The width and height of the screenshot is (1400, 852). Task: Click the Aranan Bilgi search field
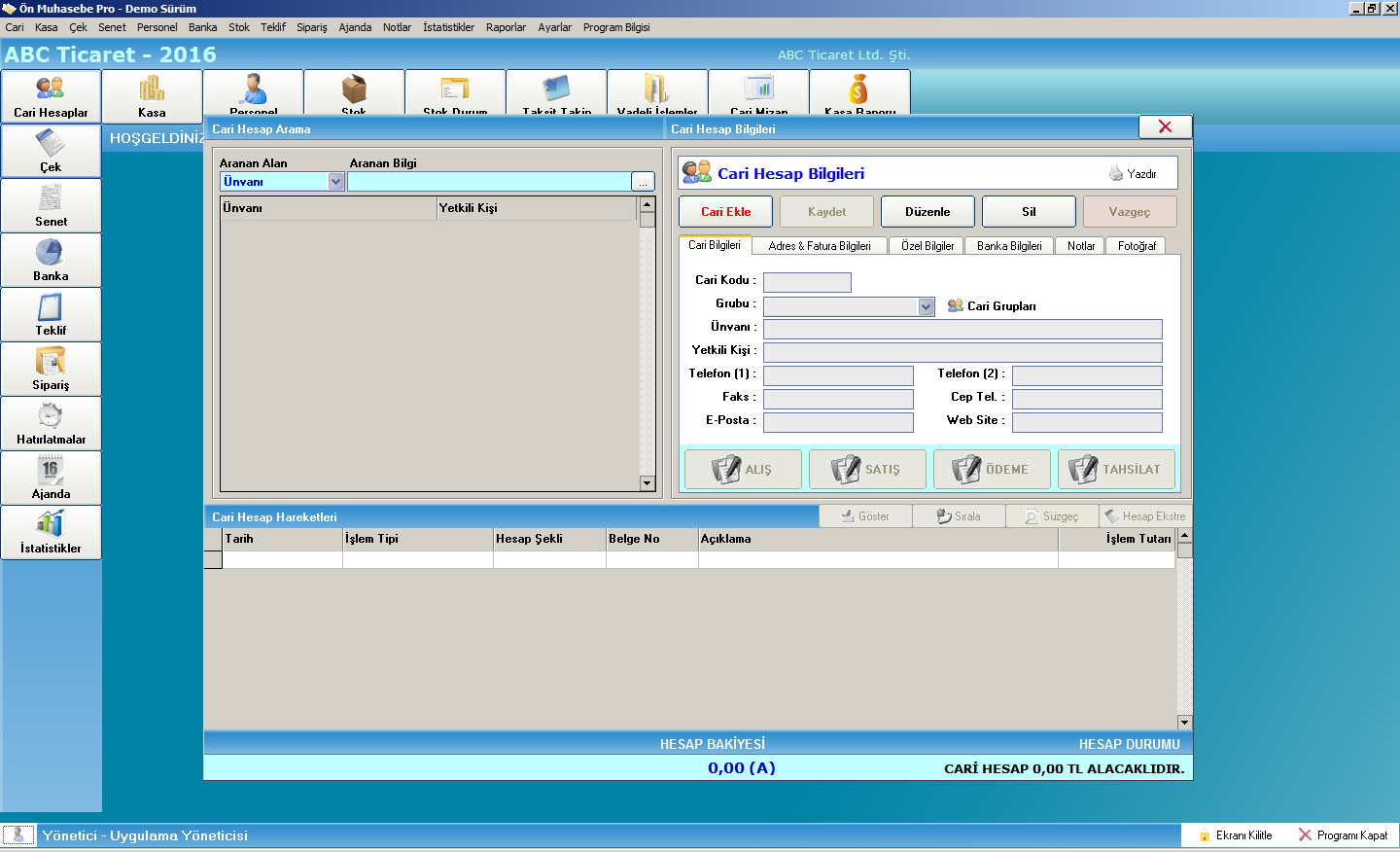coord(489,182)
